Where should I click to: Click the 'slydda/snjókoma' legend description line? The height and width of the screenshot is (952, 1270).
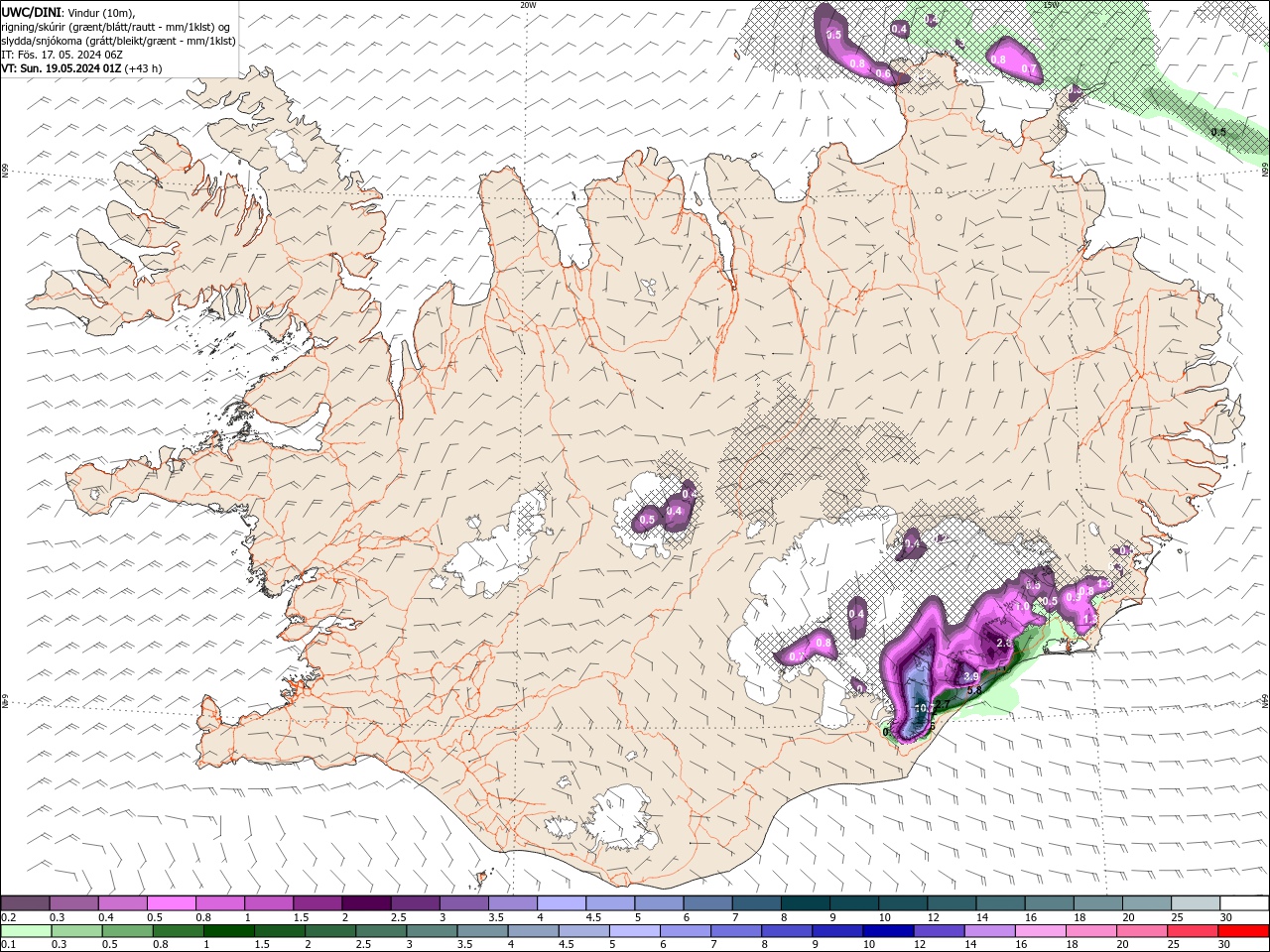click(118, 41)
